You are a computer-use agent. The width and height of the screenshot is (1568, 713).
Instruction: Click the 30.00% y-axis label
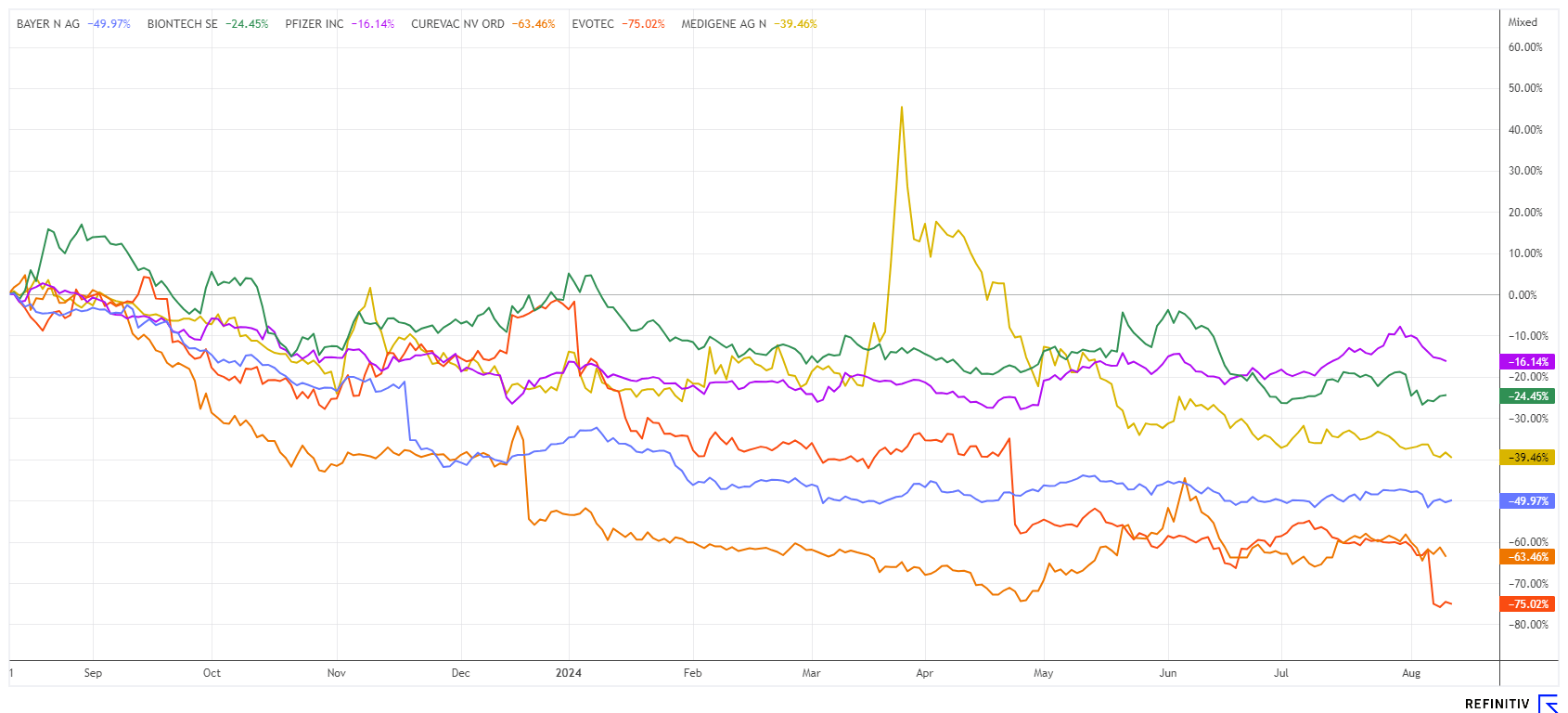click(x=1525, y=171)
